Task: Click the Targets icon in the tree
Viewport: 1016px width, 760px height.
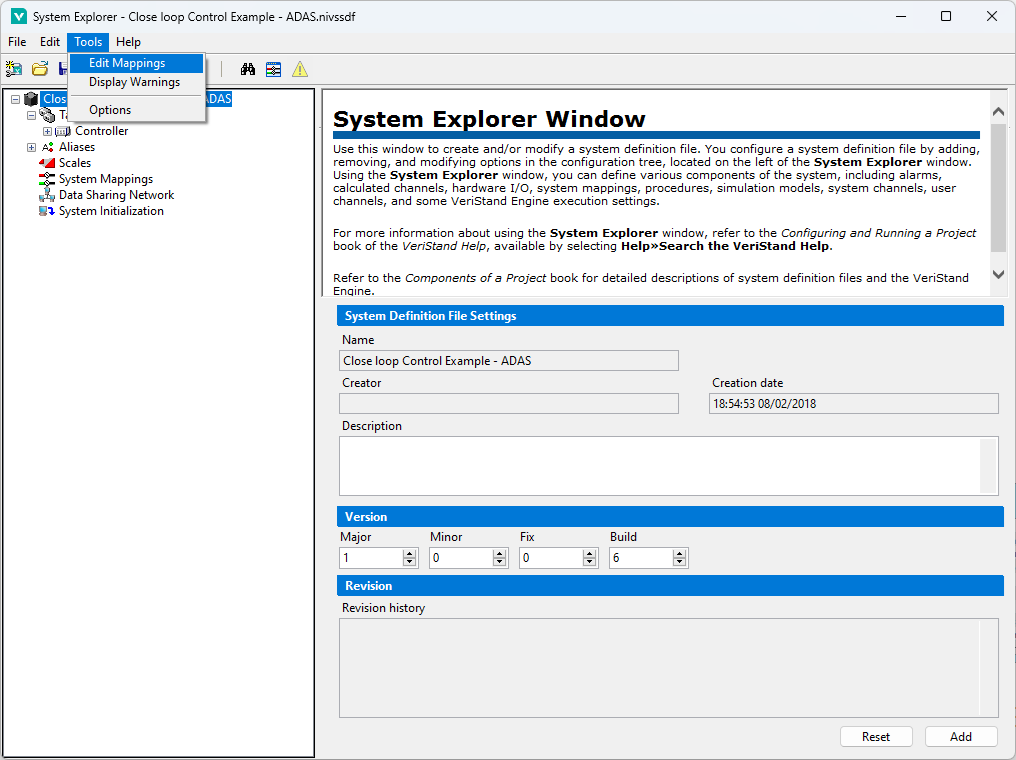Action: click(47, 115)
